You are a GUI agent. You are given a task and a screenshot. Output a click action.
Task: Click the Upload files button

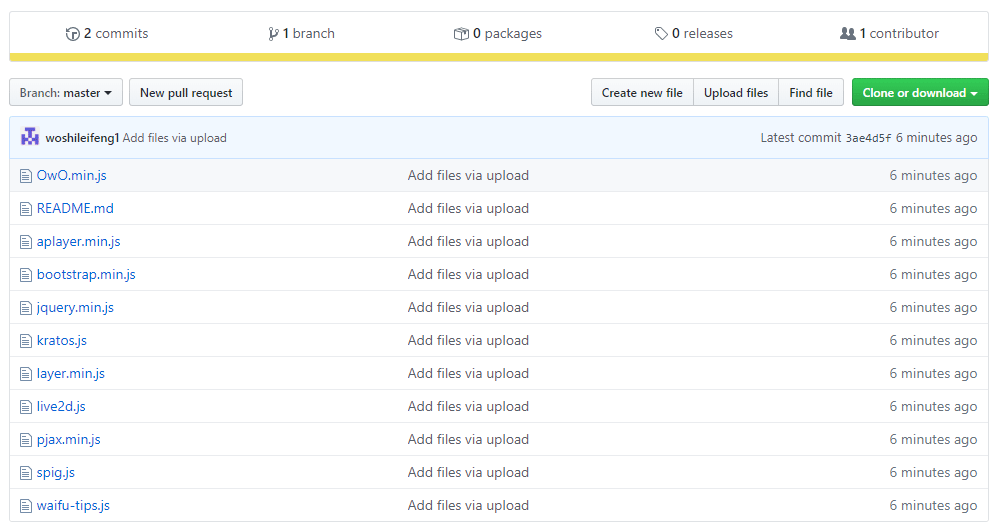pos(736,93)
